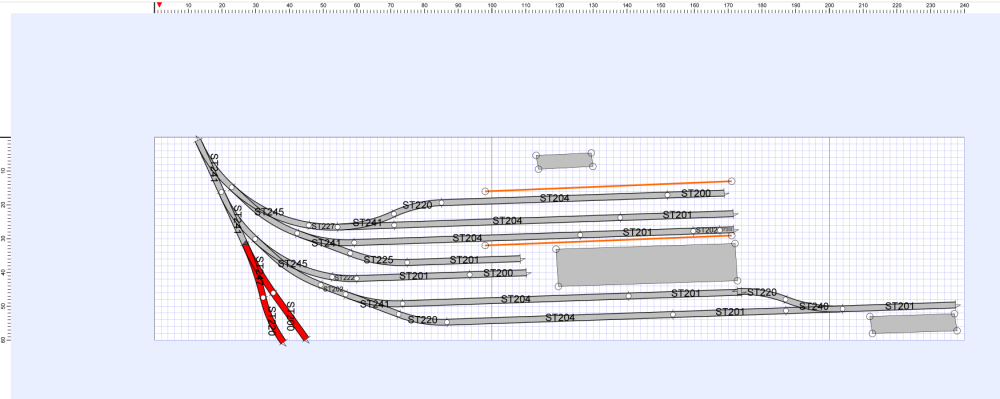
Task: Select the topmost diagonal ST241 turnout
Action: click(213, 168)
